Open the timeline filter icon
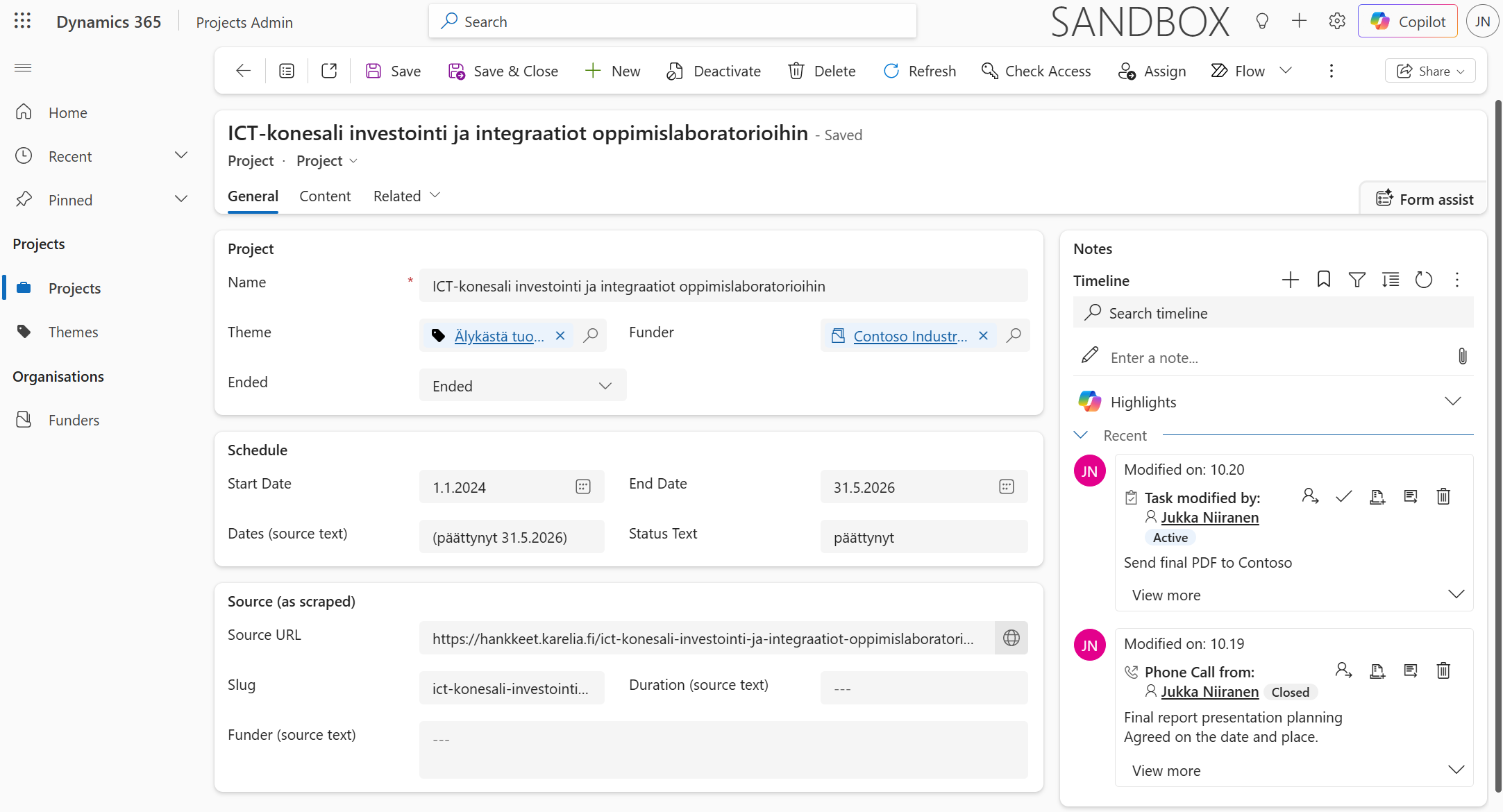 click(1357, 280)
